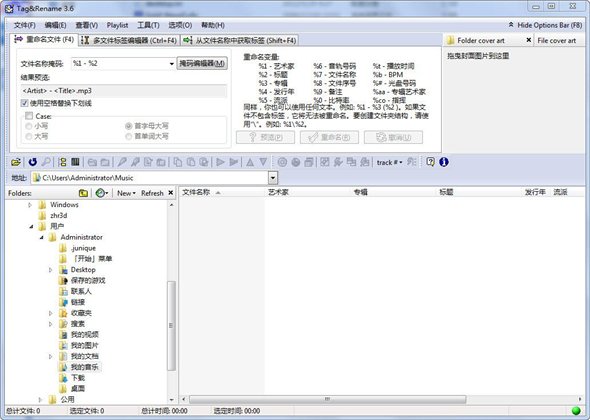Screen dimensions: 590x420
Task: Click the move down triangle icon
Action: point(263,162)
